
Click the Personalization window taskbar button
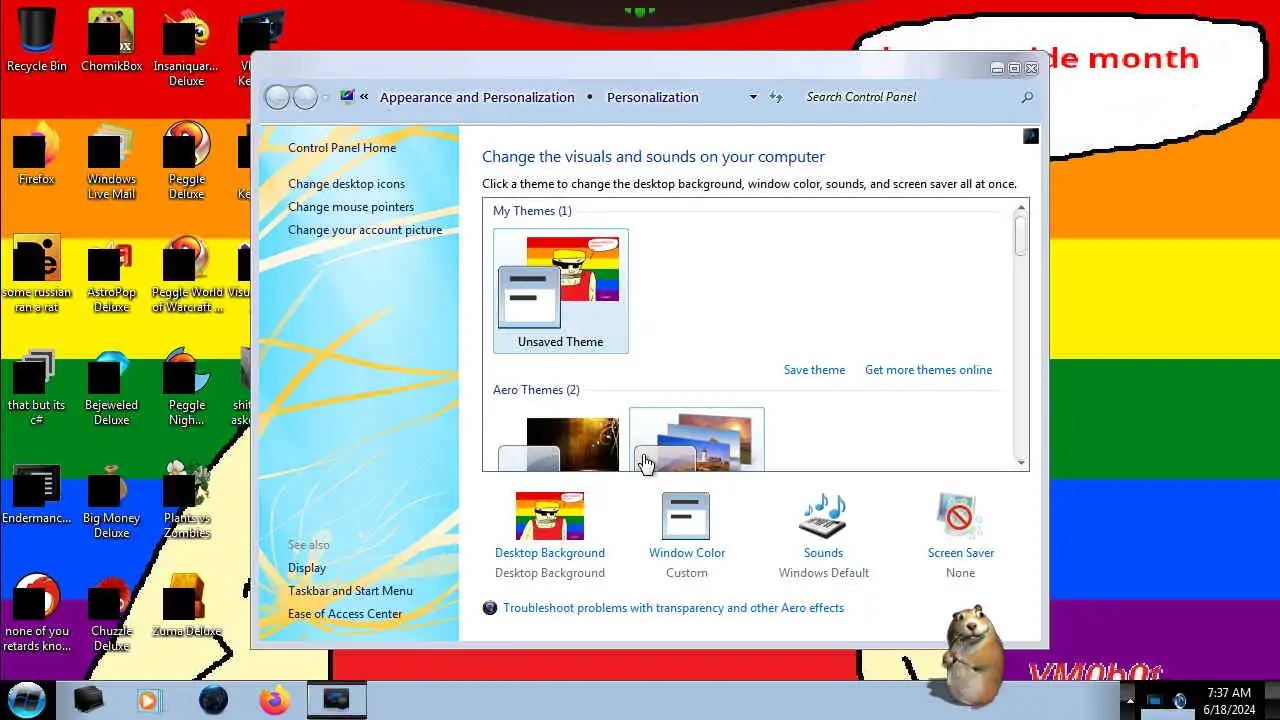336,700
